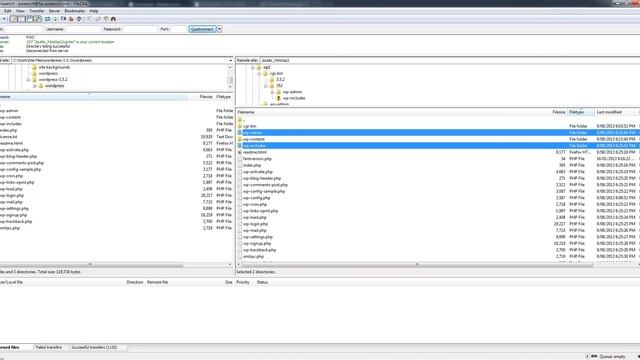Click the binoculars search remote files icon

click(x=113, y=19)
